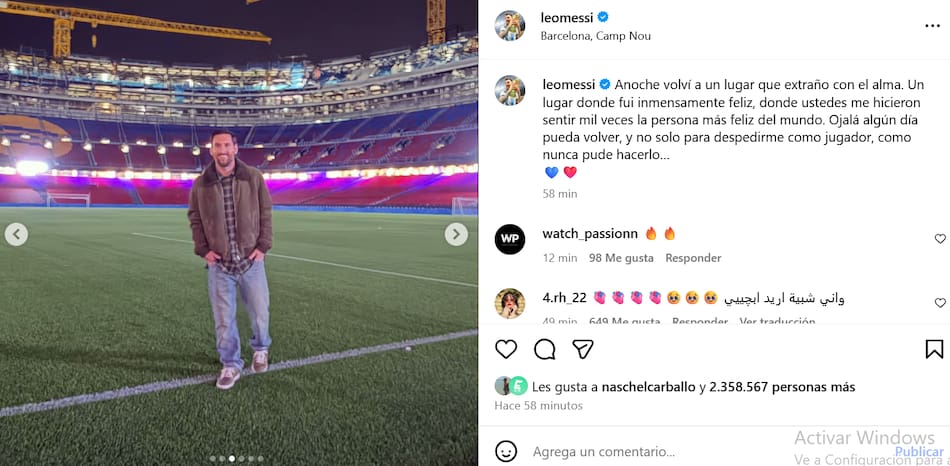Image resolution: width=950 pixels, height=466 pixels.
Task: Like the watch_passionn comment
Action: [x=940, y=239]
